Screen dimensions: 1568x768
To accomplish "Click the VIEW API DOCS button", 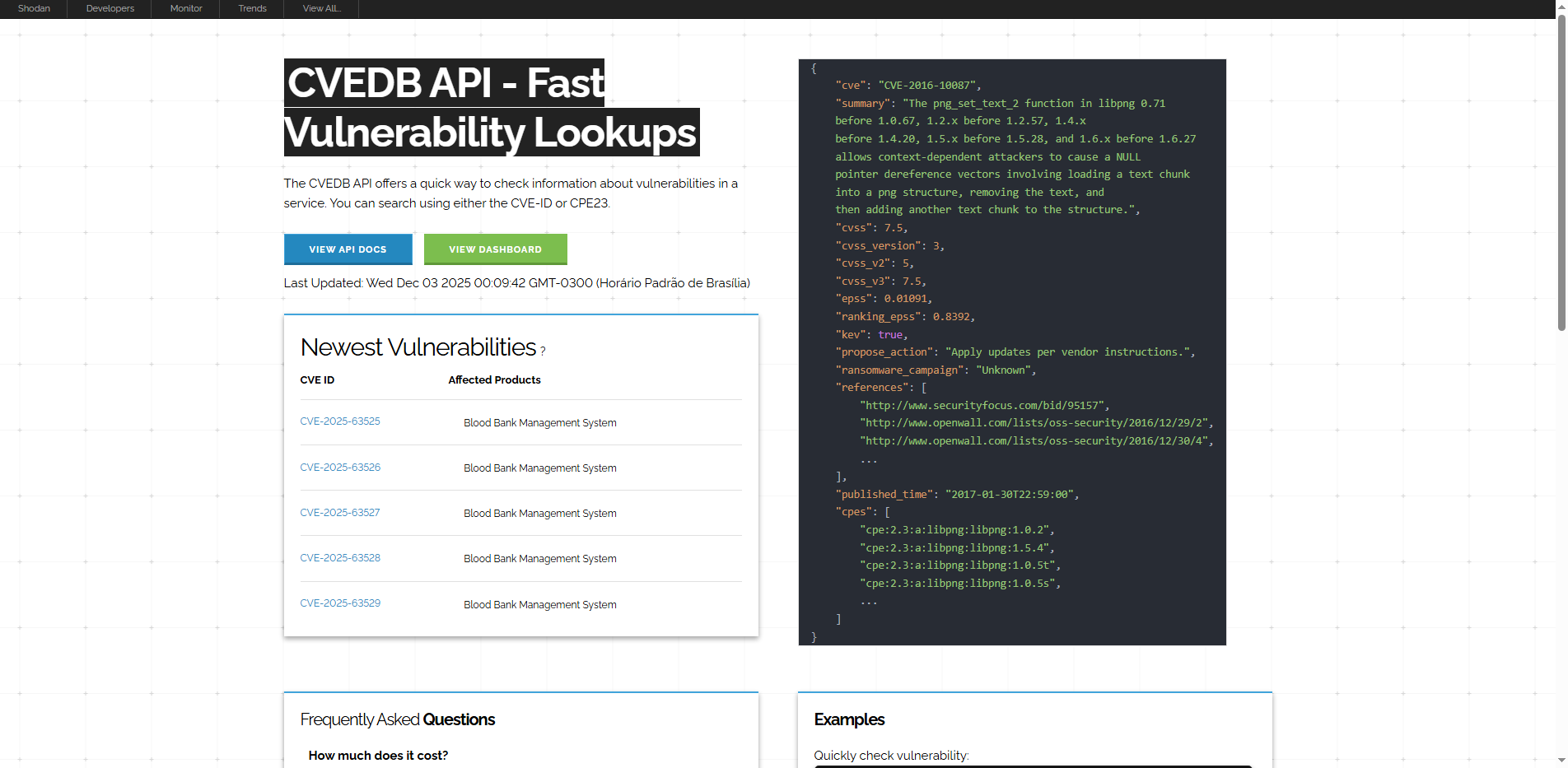I will click(348, 249).
